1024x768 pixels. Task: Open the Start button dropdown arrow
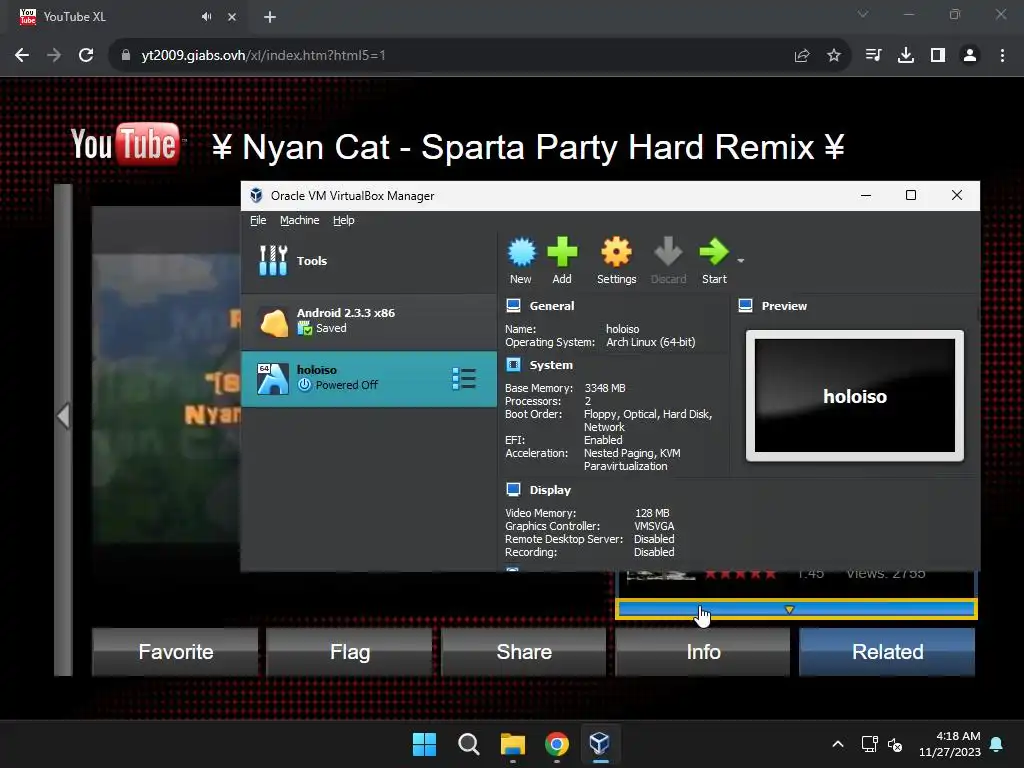[741, 261]
